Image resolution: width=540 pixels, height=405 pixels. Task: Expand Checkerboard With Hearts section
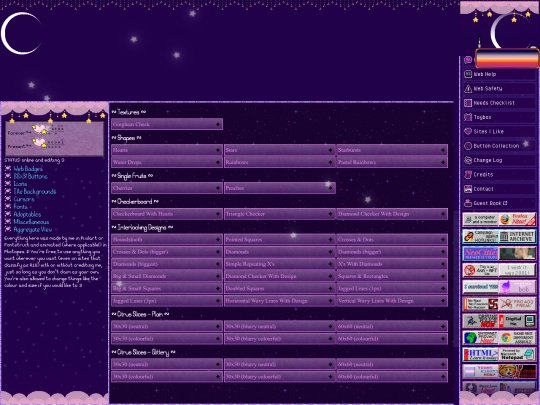pyautogui.click(x=167, y=214)
